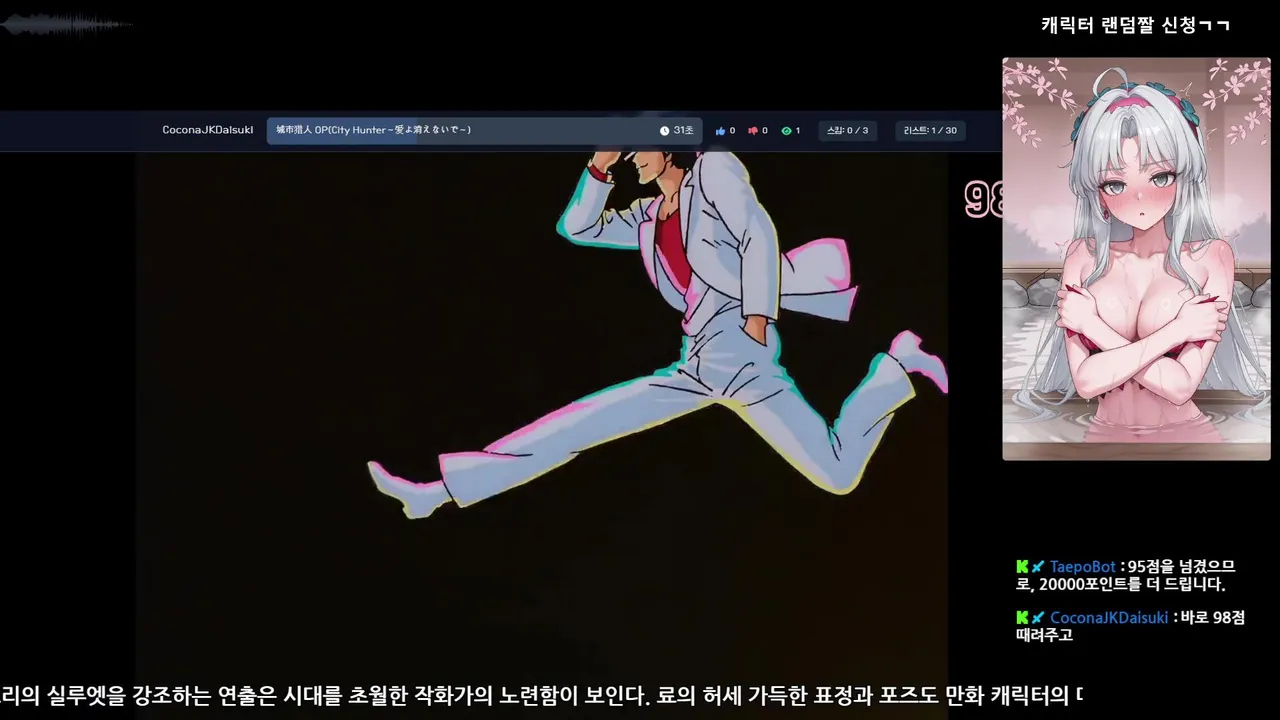Click the TaepoBot name in chat
Screen dimensions: 1280x720
point(1082,567)
